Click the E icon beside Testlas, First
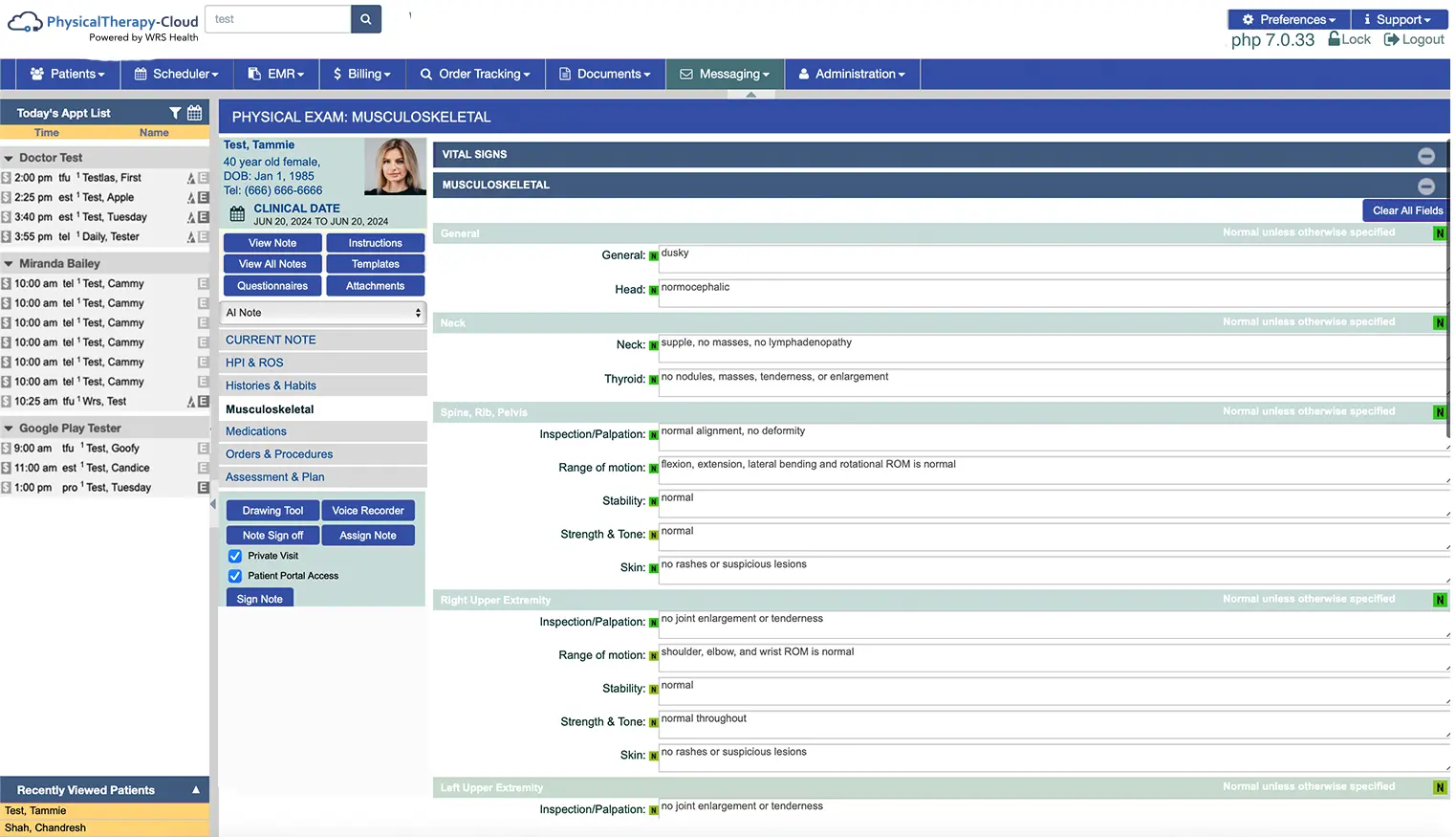Screen dimensions: 1456x837 [204, 177]
